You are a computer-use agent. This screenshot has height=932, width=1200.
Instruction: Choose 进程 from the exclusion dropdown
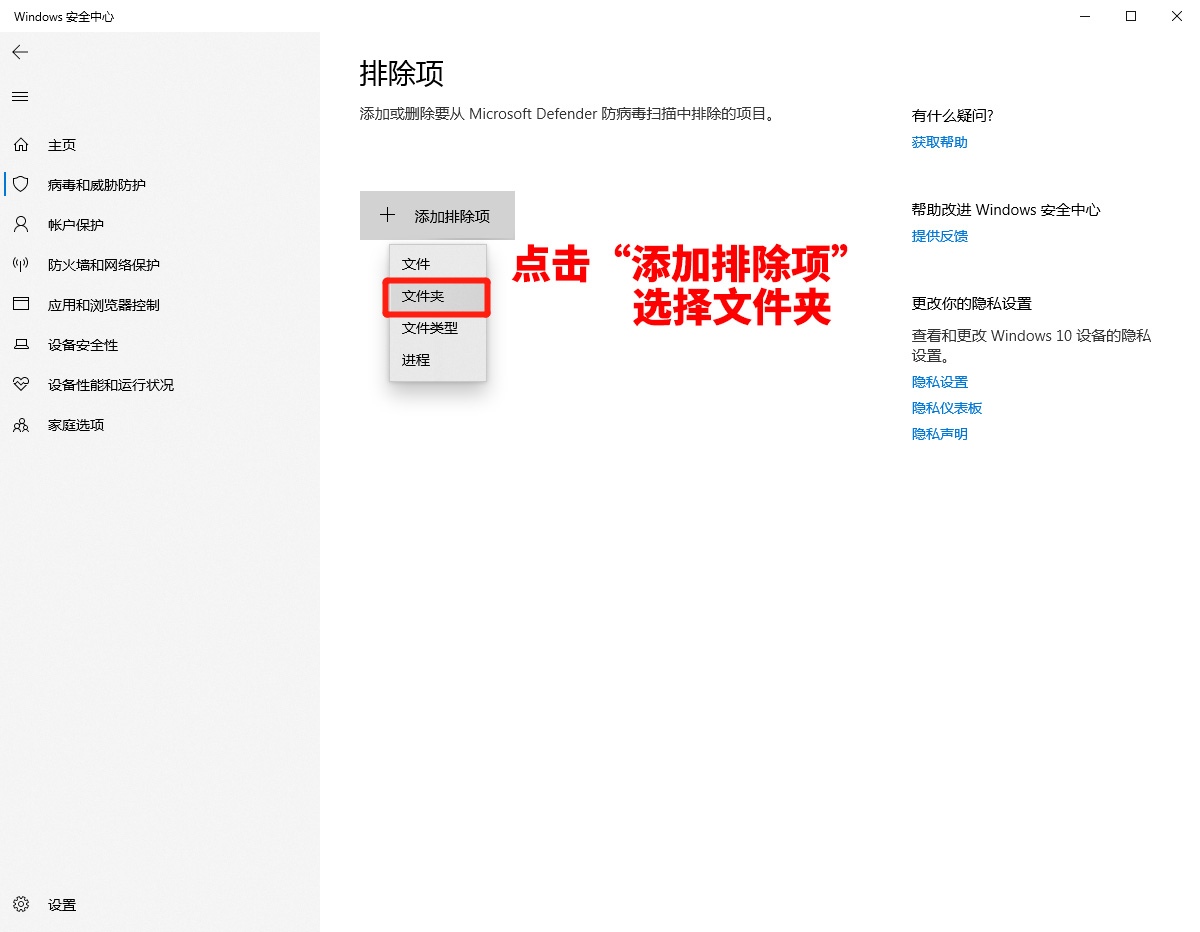[438, 360]
